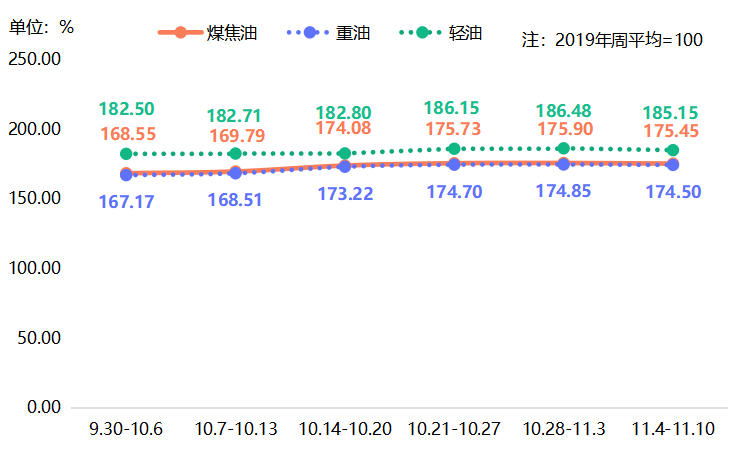Select blue 重油 point for 10.21-10.27

[454, 165]
